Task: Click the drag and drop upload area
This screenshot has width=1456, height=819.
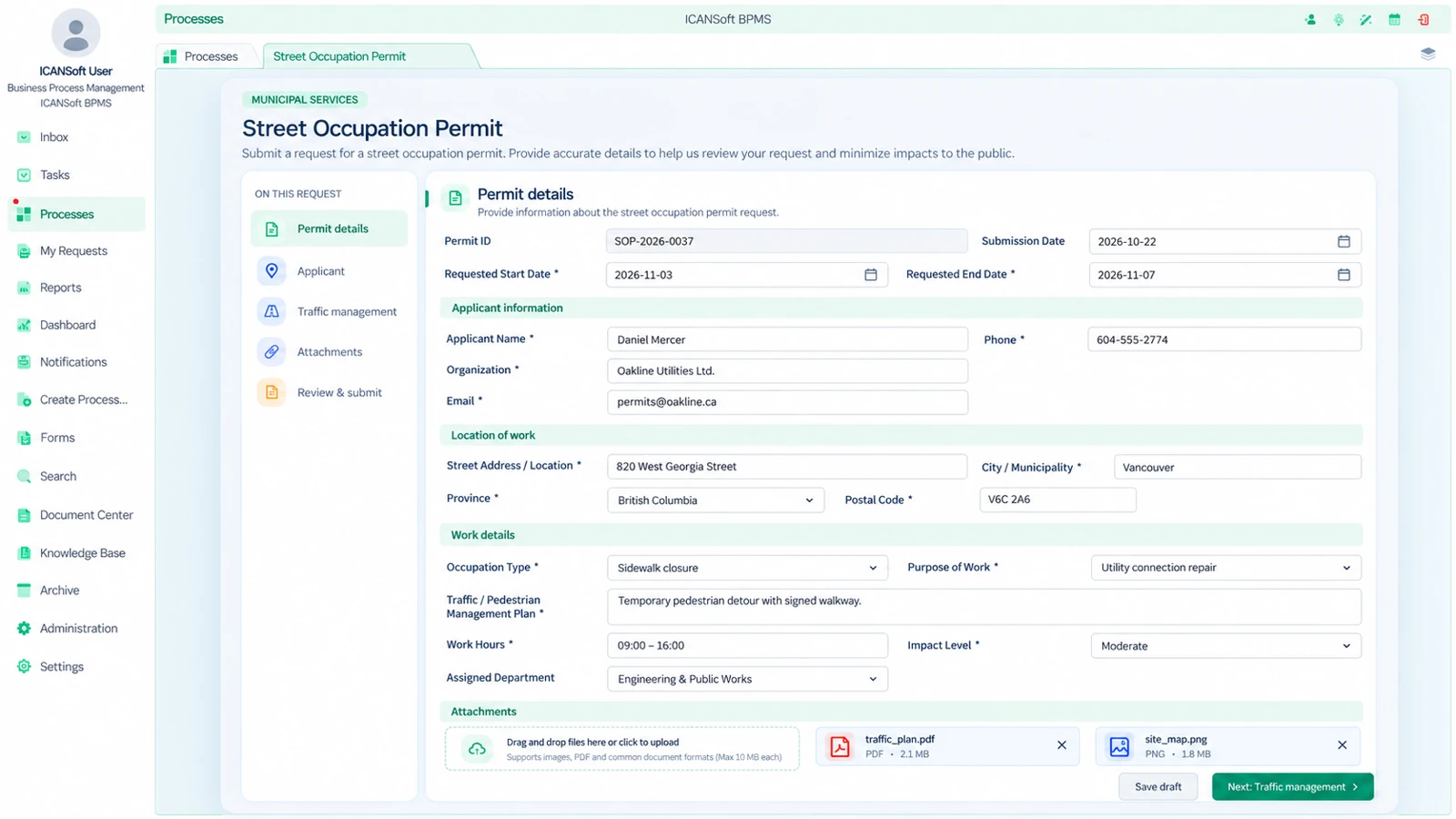Action: tap(622, 749)
